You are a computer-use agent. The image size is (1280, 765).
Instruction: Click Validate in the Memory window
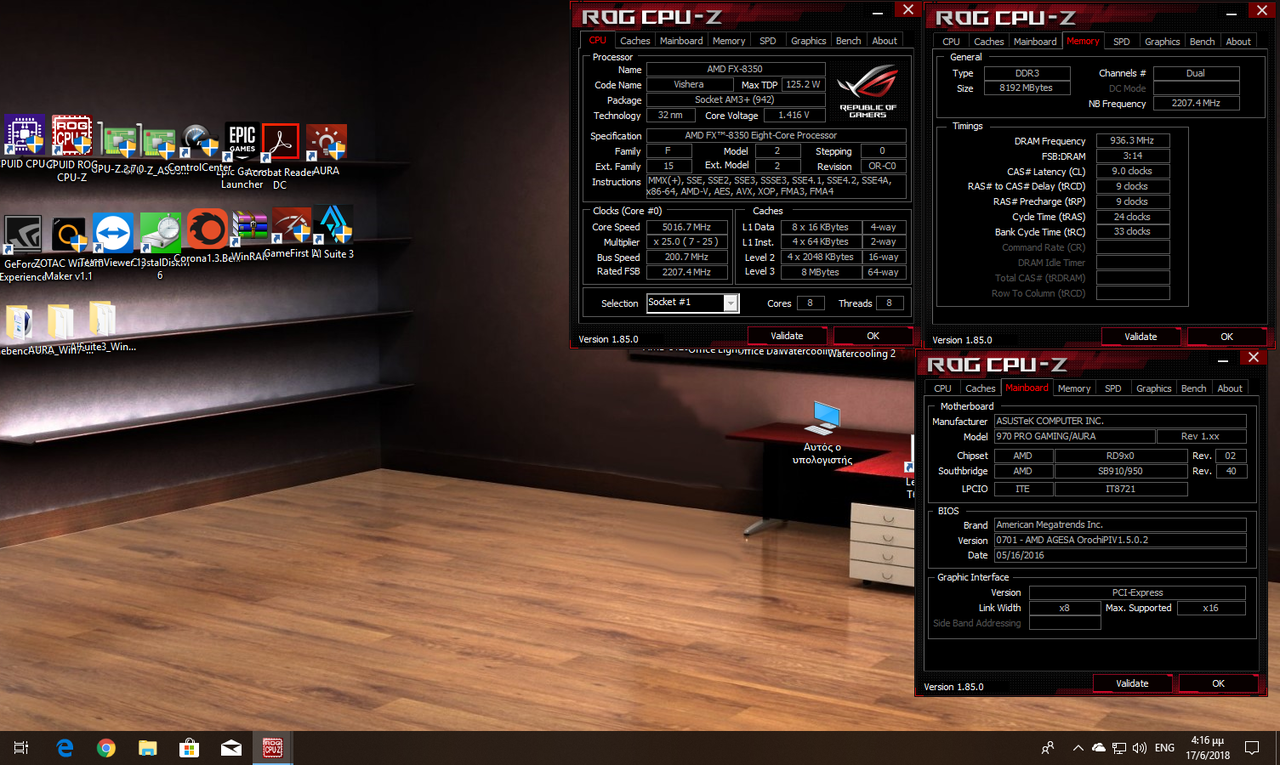click(x=1141, y=337)
